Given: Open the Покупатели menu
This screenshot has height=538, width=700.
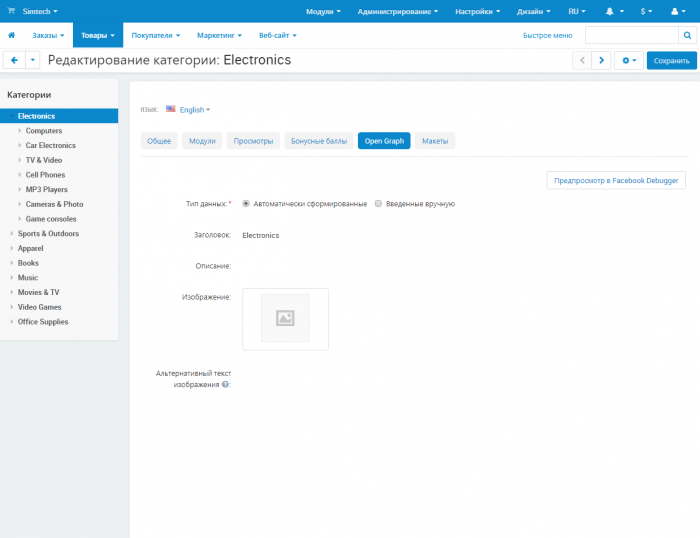Looking at the screenshot, I should 155,35.
